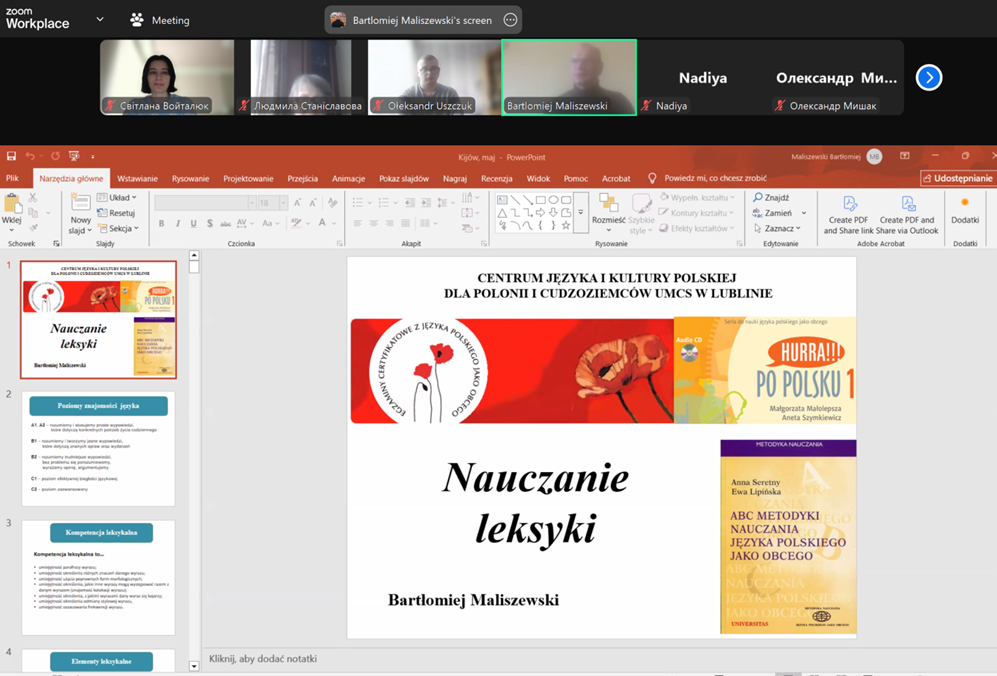The image size is (997, 676).
Task: Toggle text shadow S button
Action: pos(209,223)
